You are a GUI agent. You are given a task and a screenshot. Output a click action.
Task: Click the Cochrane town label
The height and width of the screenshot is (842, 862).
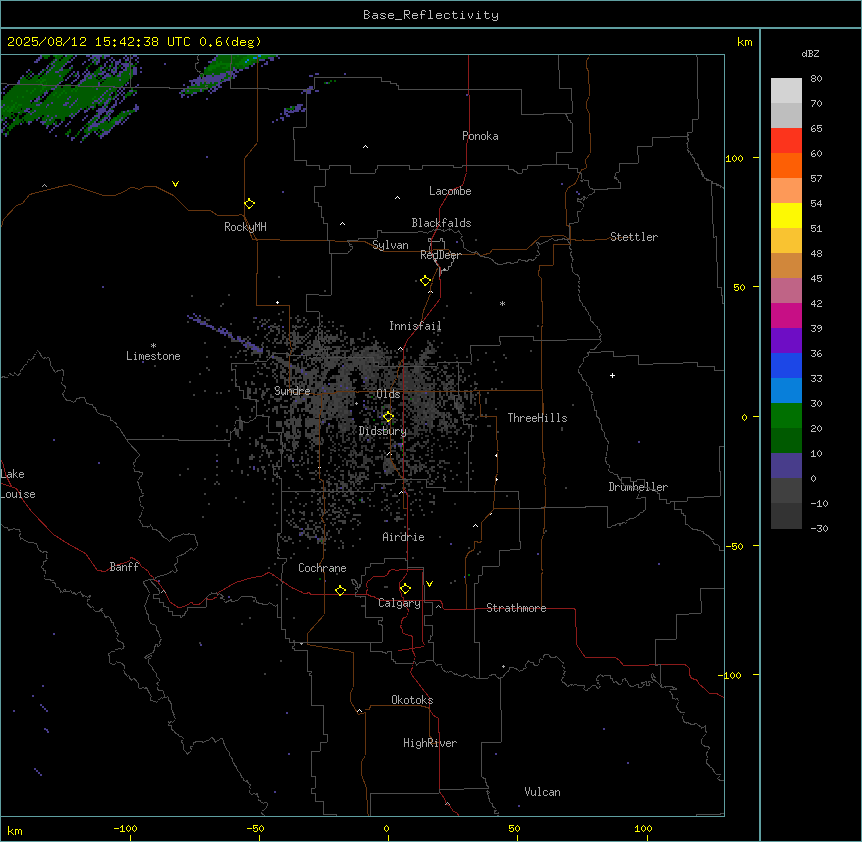[x=322, y=568]
